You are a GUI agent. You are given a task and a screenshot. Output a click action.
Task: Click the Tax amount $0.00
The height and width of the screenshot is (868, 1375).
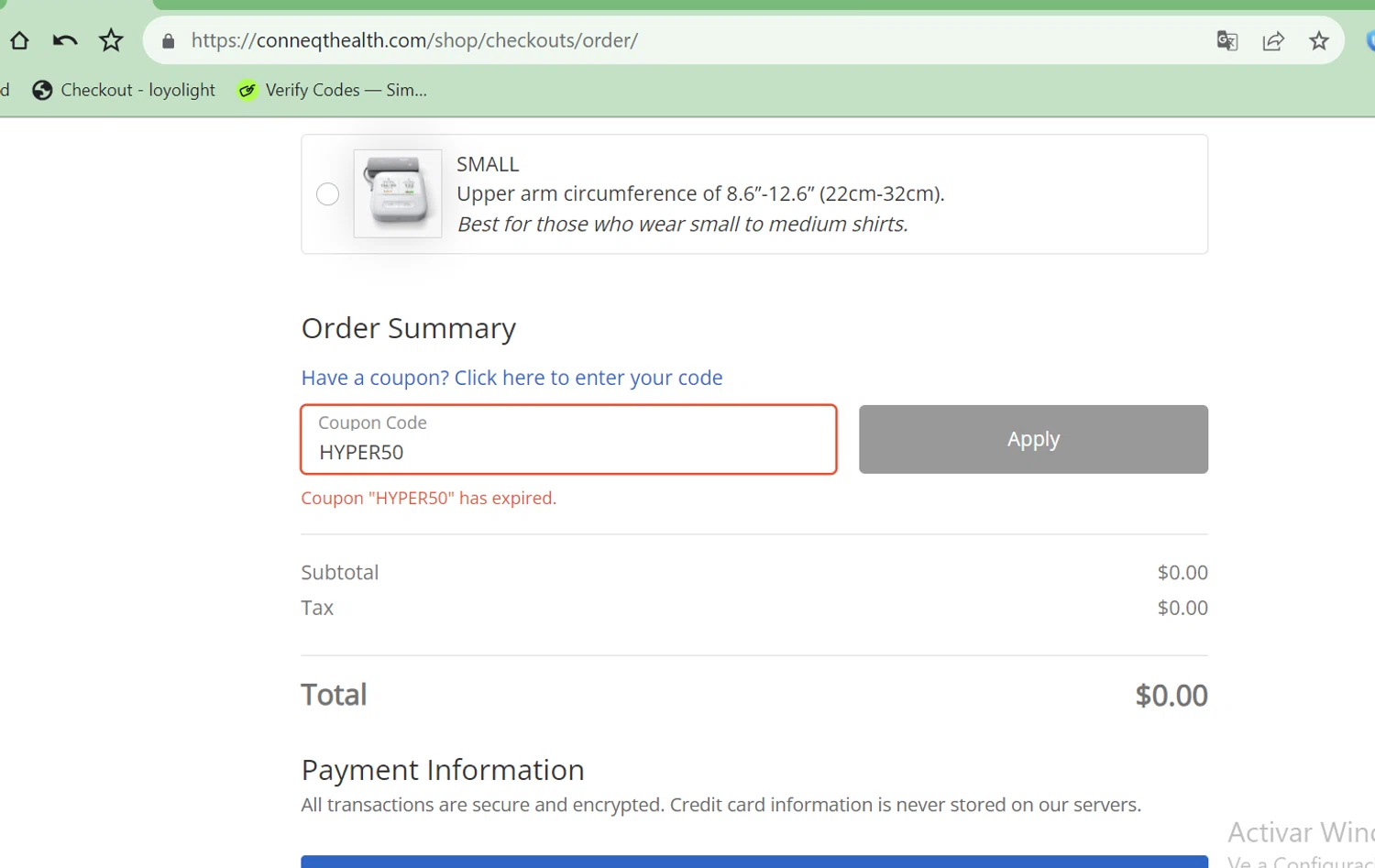[x=1182, y=608]
